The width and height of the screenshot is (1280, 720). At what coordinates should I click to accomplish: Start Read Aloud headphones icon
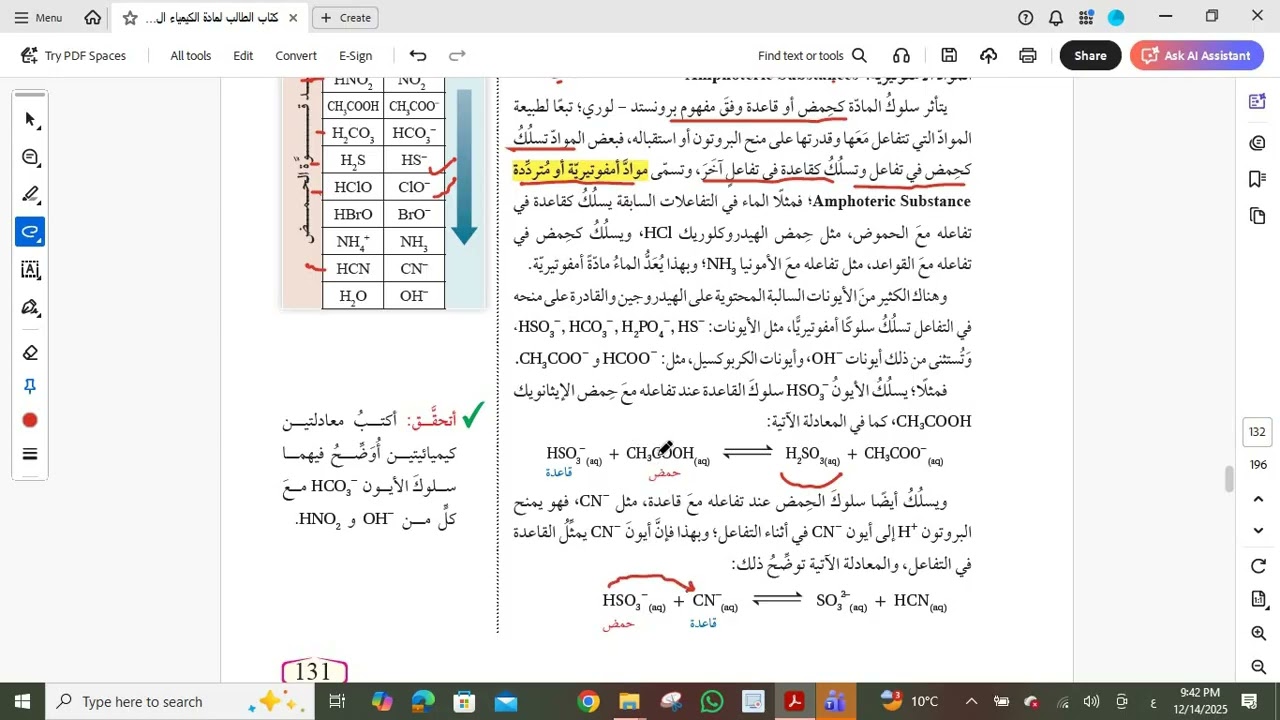[x=901, y=56]
